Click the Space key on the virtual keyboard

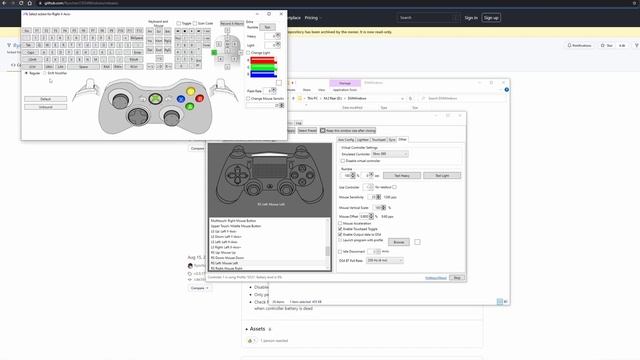pyautogui.click(x=84, y=67)
